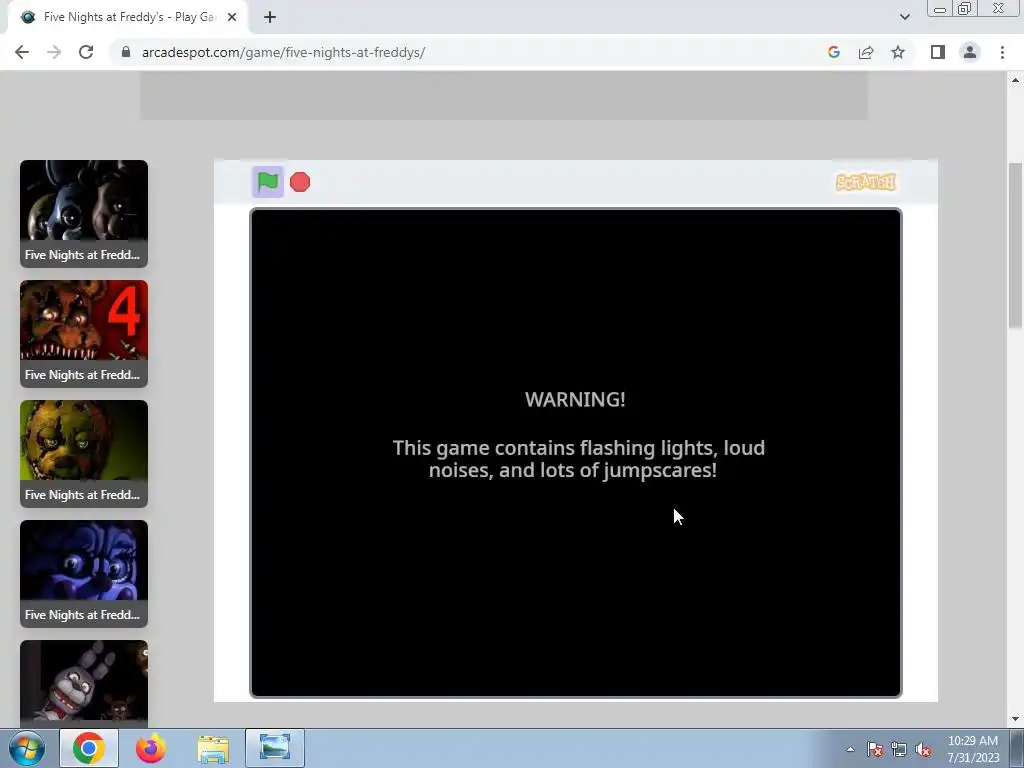Launch Firefox from the taskbar
Image resolution: width=1024 pixels, height=768 pixels.
150,748
